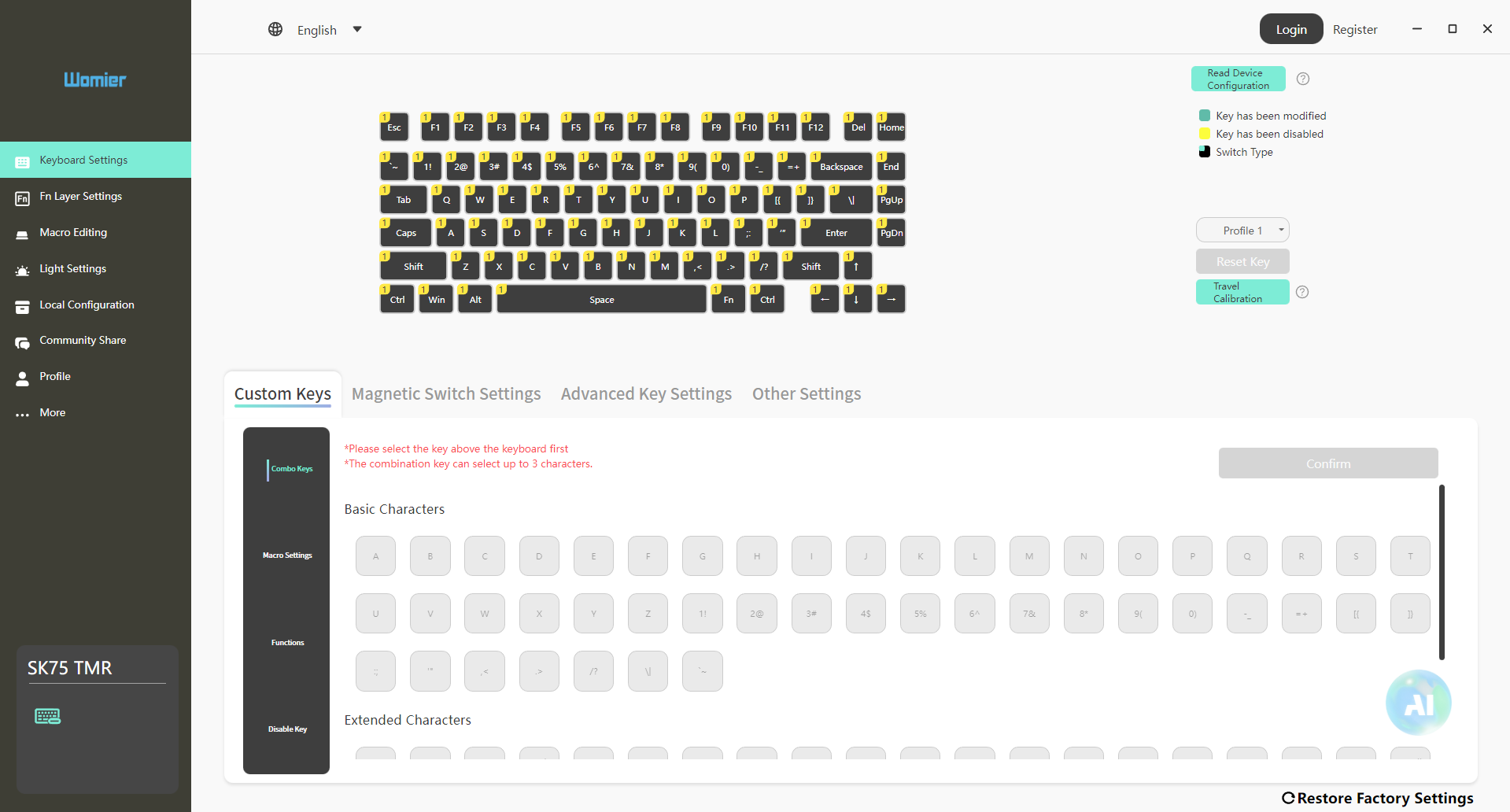Screen dimensions: 1510x812
Task: Click the character panel vertical scrollbar
Action: click(x=1442, y=573)
